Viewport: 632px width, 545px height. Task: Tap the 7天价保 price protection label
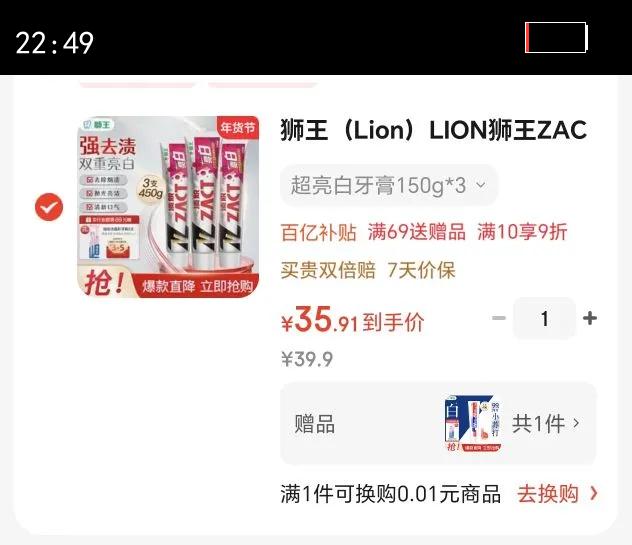(421, 270)
